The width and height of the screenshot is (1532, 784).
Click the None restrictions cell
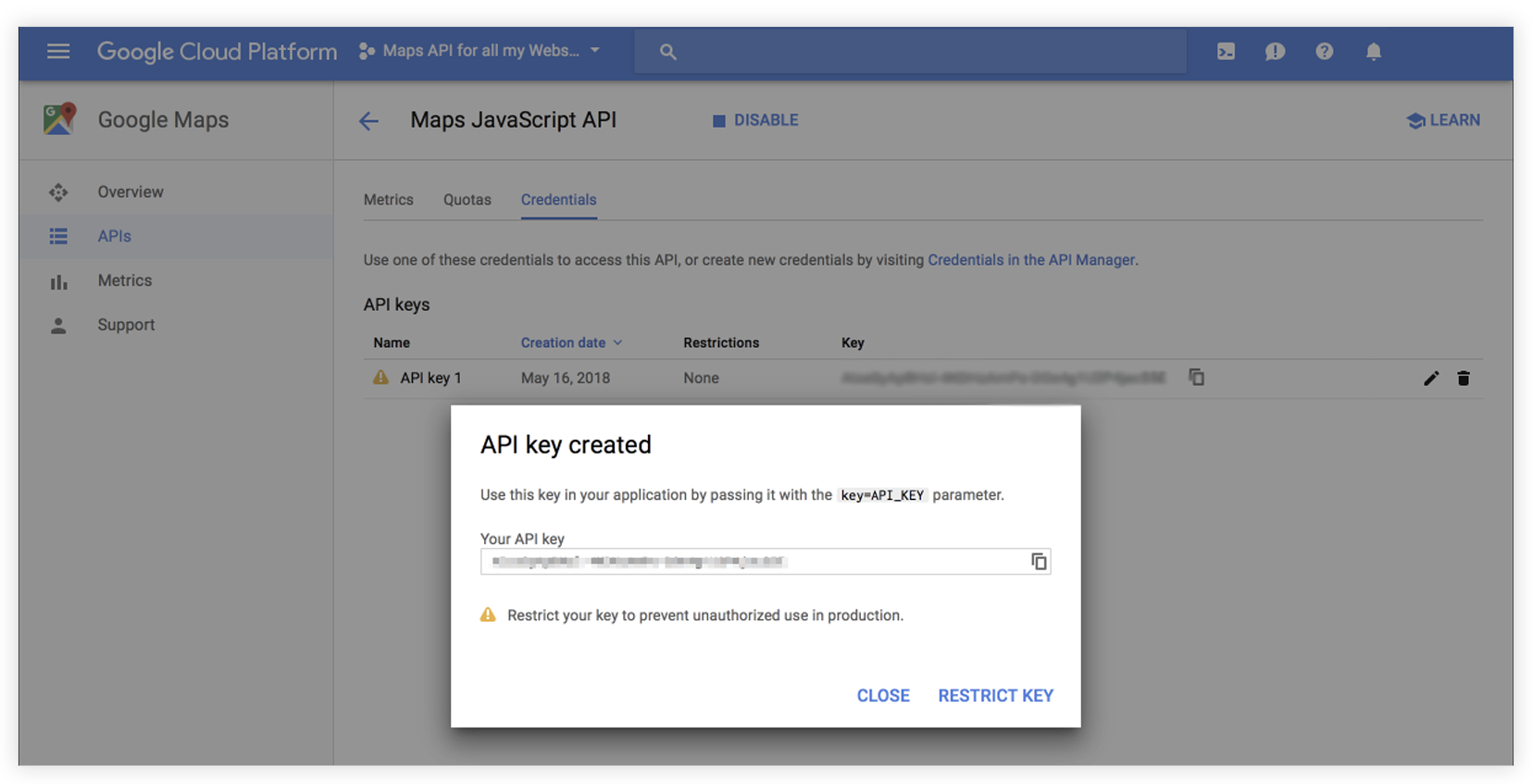pos(701,378)
